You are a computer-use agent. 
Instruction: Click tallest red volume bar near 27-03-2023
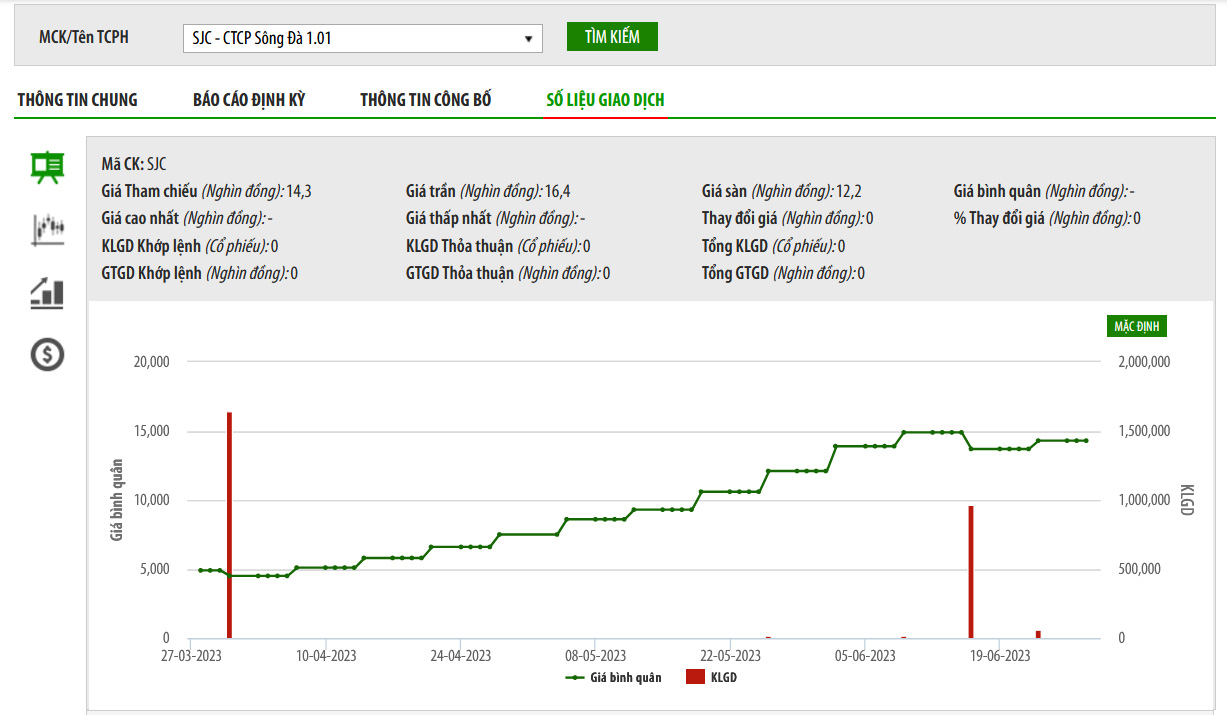click(x=229, y=525)
